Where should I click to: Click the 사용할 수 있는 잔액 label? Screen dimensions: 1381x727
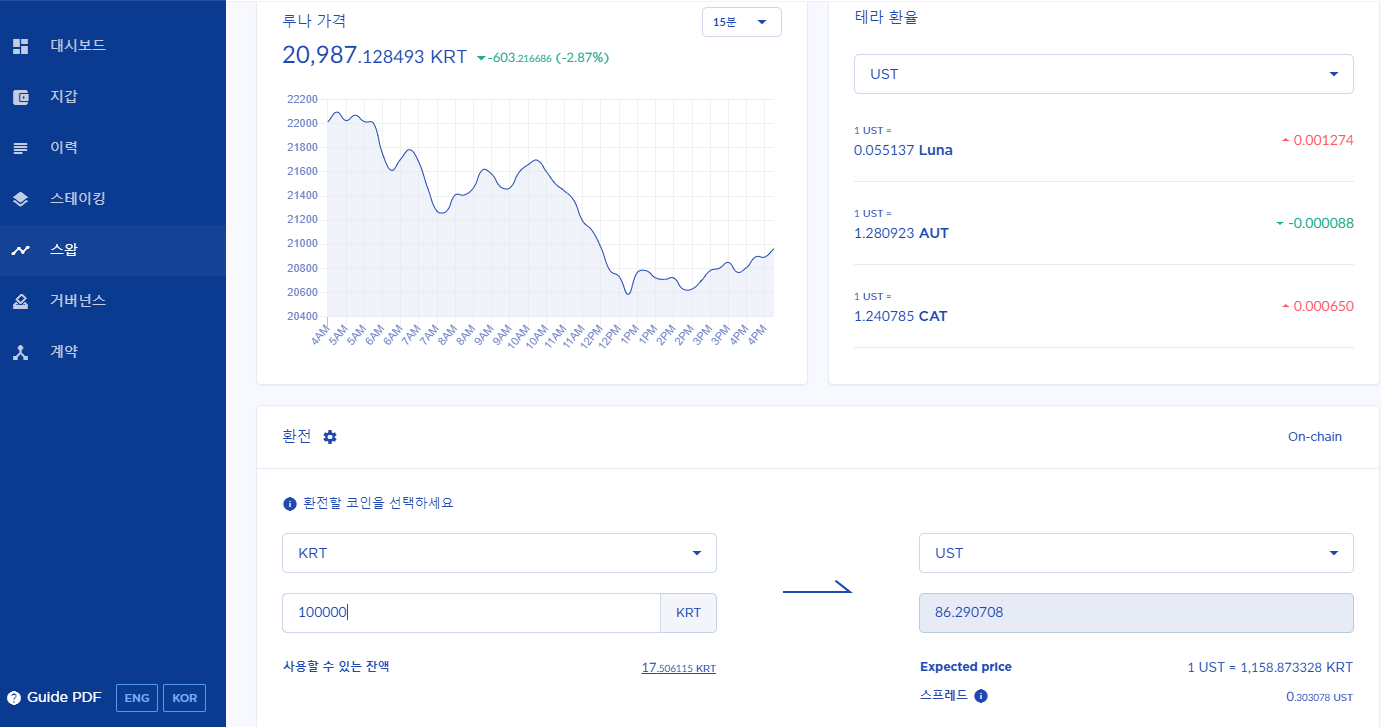(x=336, y=666)
